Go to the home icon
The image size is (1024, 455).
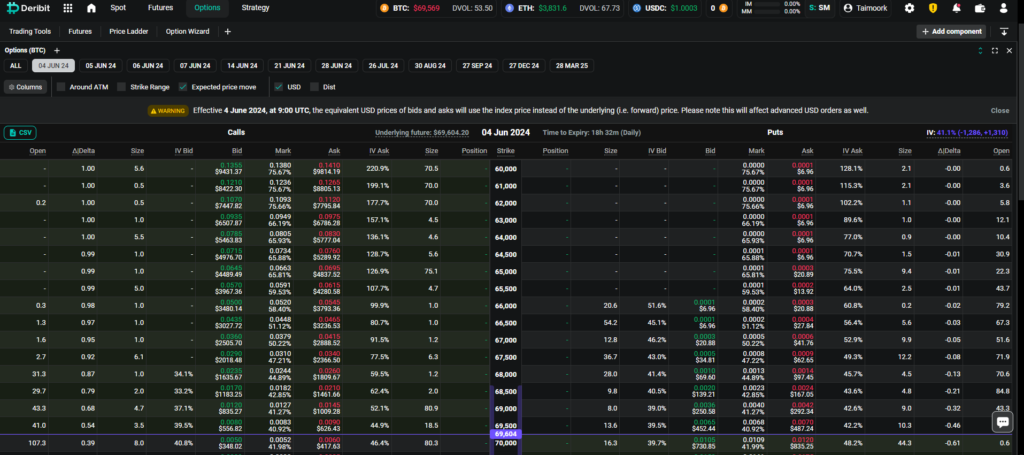pos(91,8)
